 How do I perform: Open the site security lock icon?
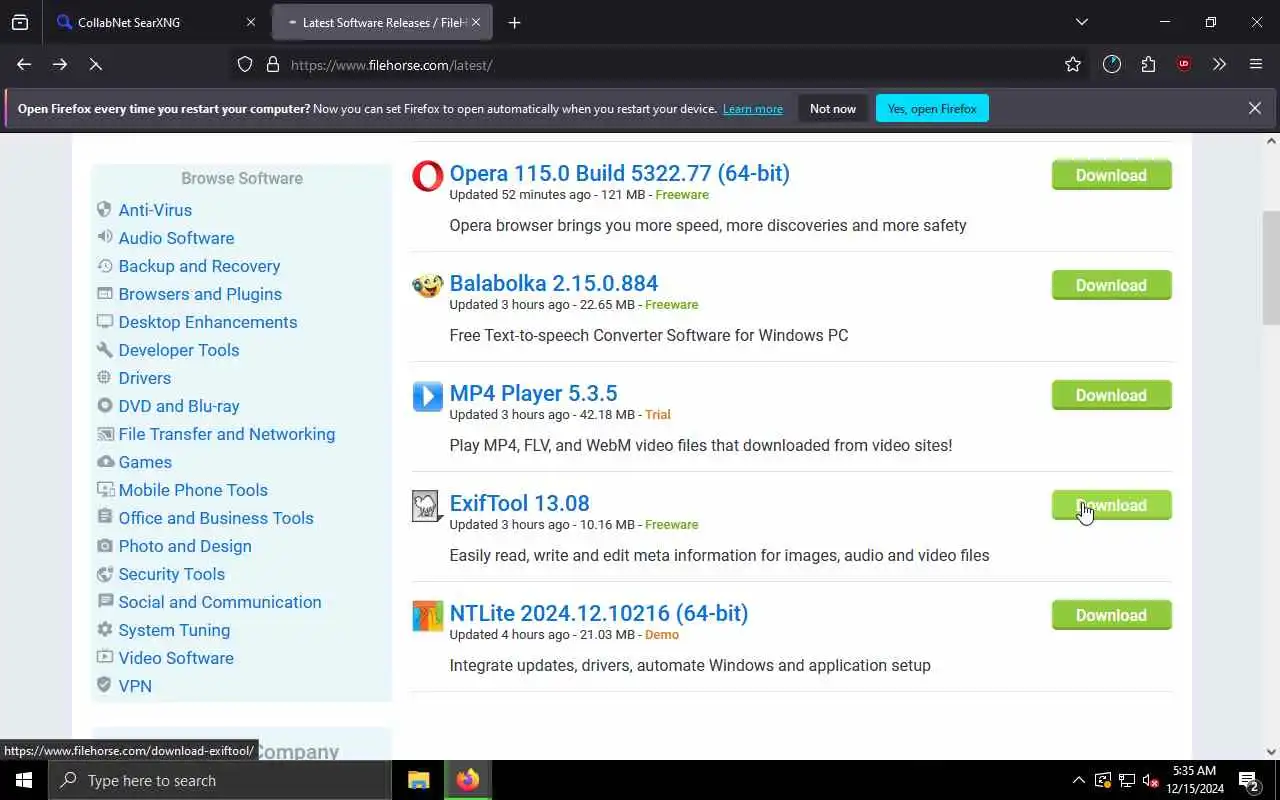(x=272, y=64)
